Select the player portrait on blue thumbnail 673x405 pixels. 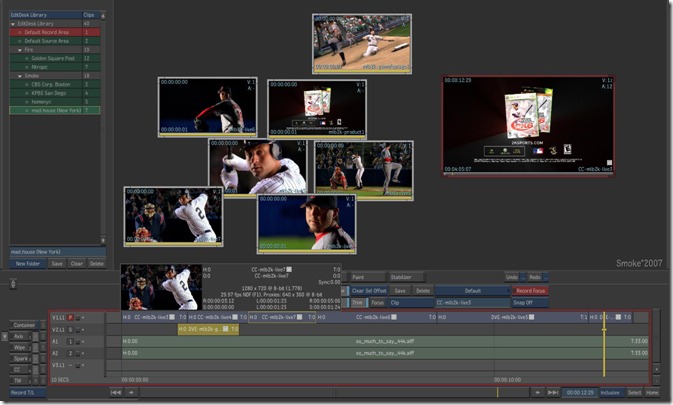(x=306, y=223)
